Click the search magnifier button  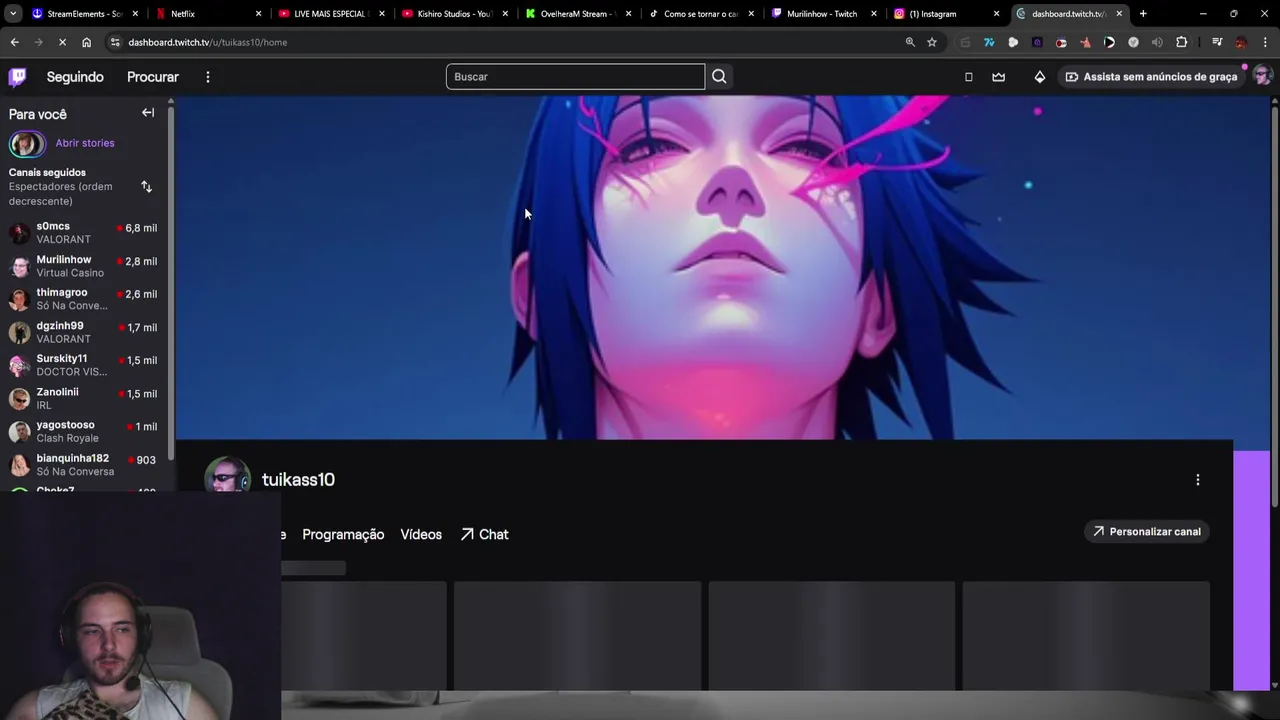[719, 77]
